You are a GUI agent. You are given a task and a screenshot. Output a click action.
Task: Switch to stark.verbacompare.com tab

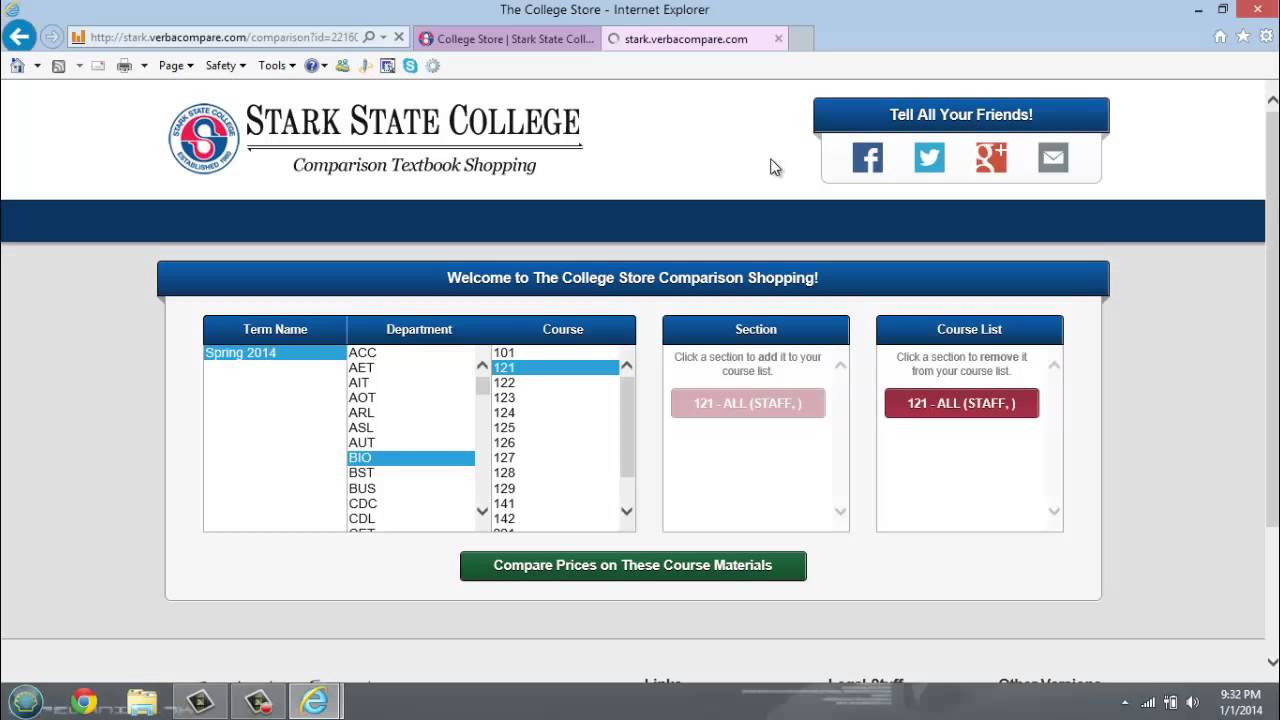tap(685, 39)
